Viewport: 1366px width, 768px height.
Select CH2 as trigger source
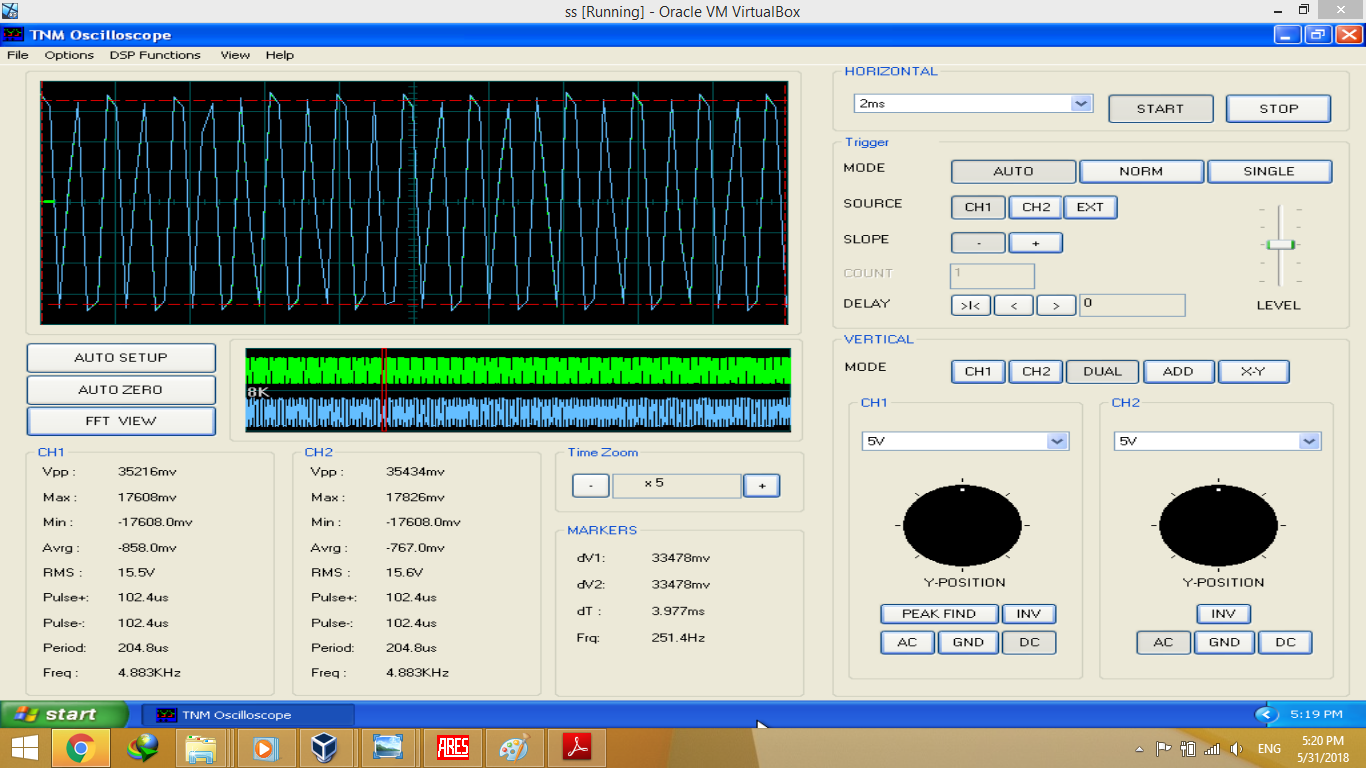[1036, 207]
